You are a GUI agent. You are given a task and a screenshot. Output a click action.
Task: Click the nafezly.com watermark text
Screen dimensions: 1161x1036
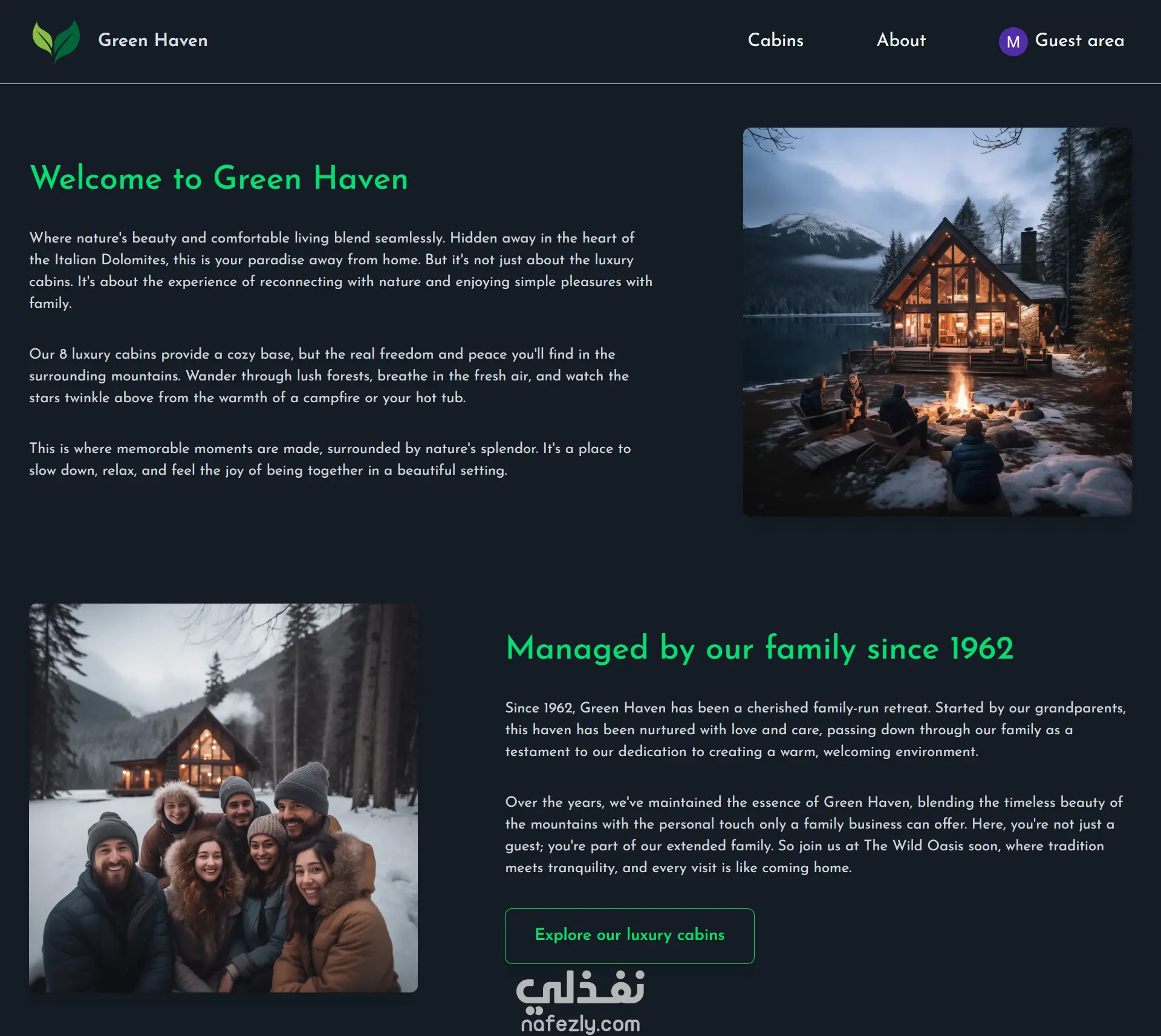pyautogui.click(x=580, y=1023)
